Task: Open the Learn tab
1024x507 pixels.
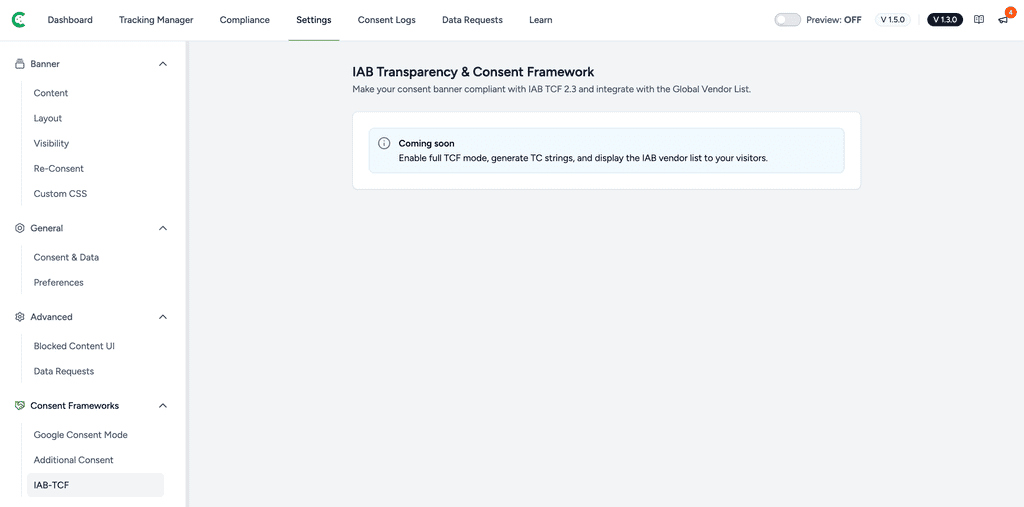Action: pos(541,20)
